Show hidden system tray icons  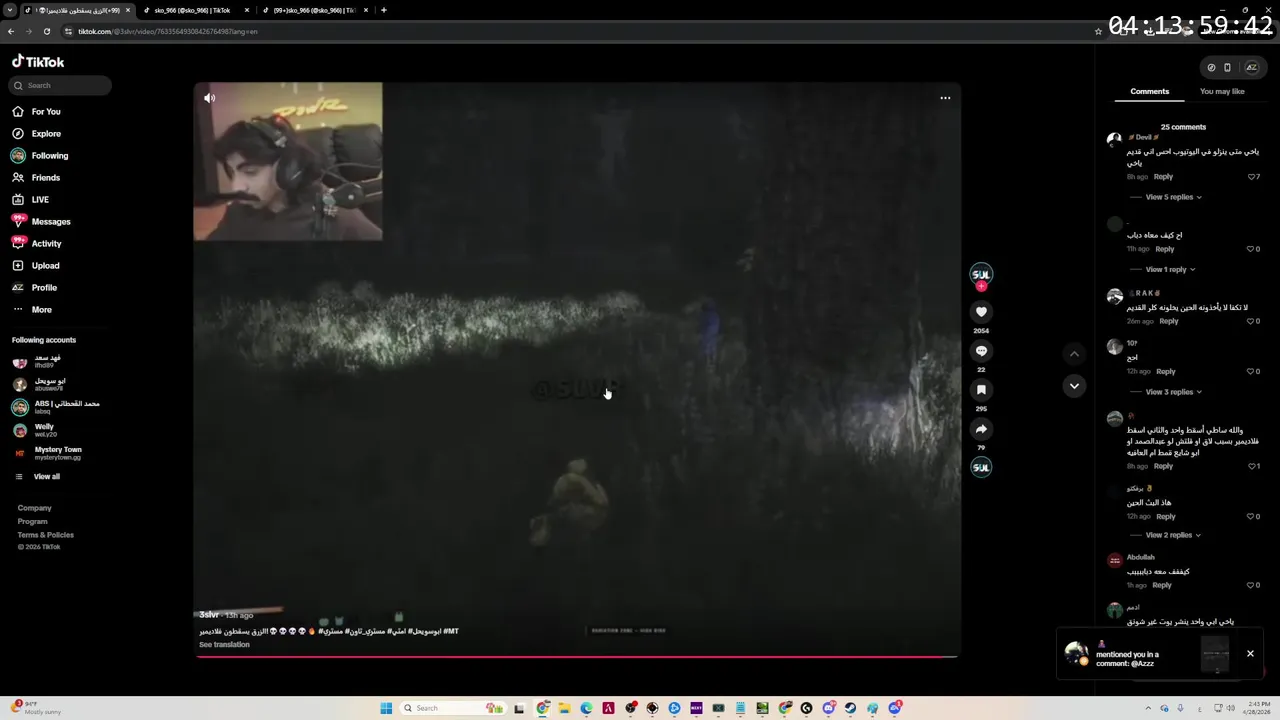1150,708
